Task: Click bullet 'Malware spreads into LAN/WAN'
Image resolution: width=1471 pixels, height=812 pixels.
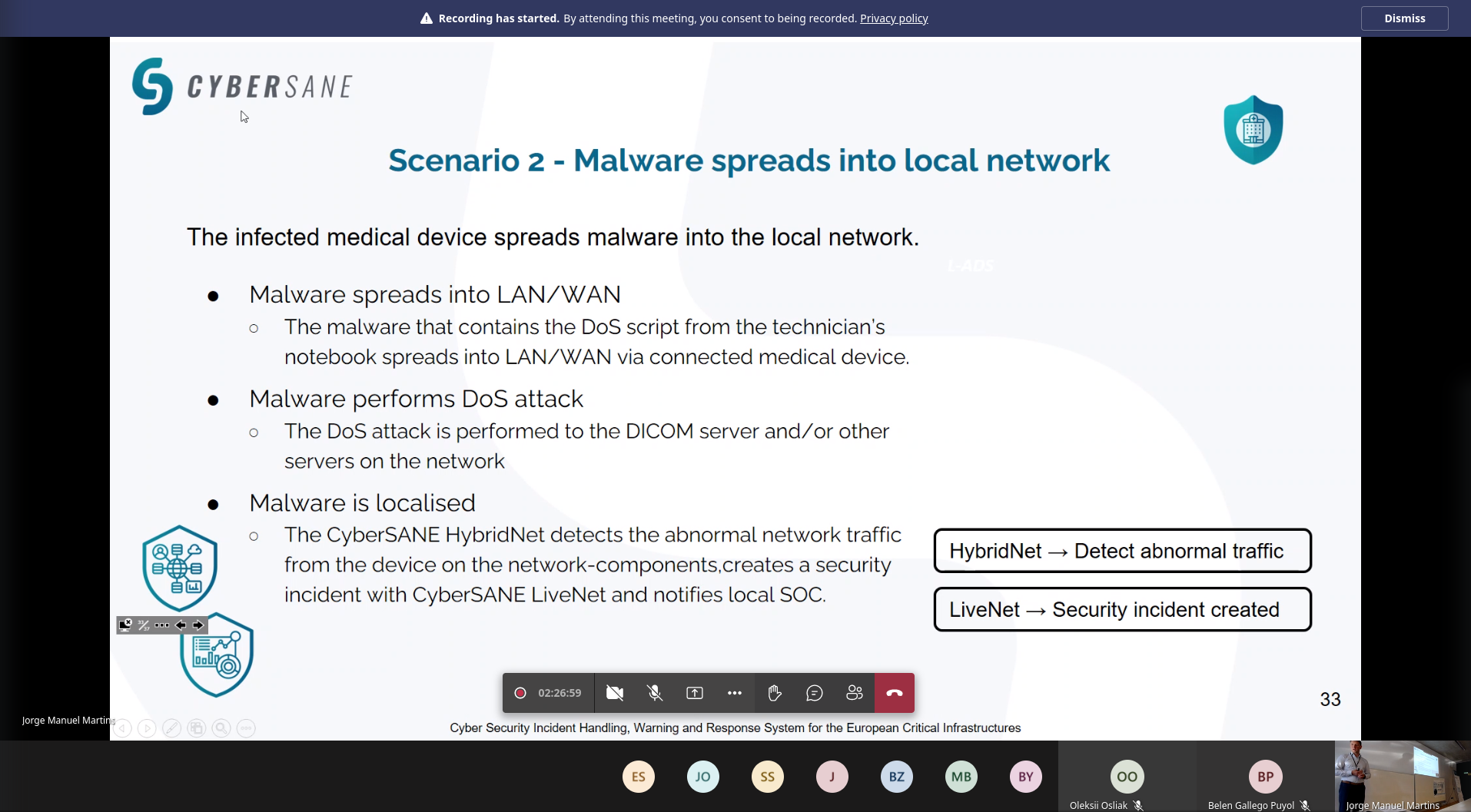Action: tap(435, 294)
